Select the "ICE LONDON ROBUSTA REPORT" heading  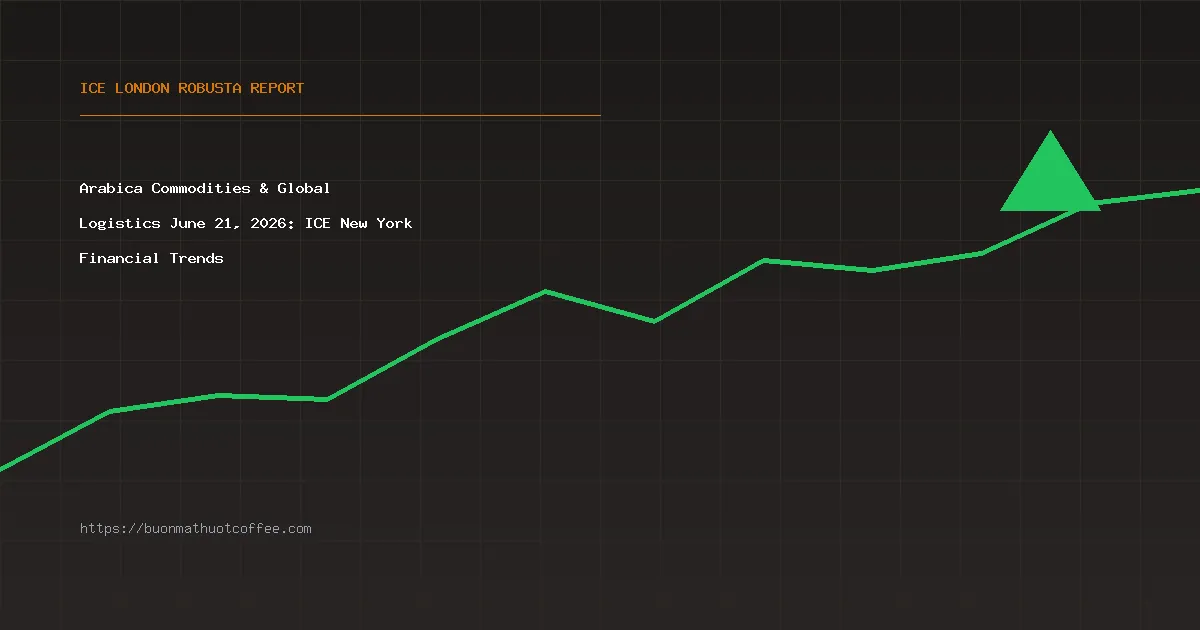192,88
